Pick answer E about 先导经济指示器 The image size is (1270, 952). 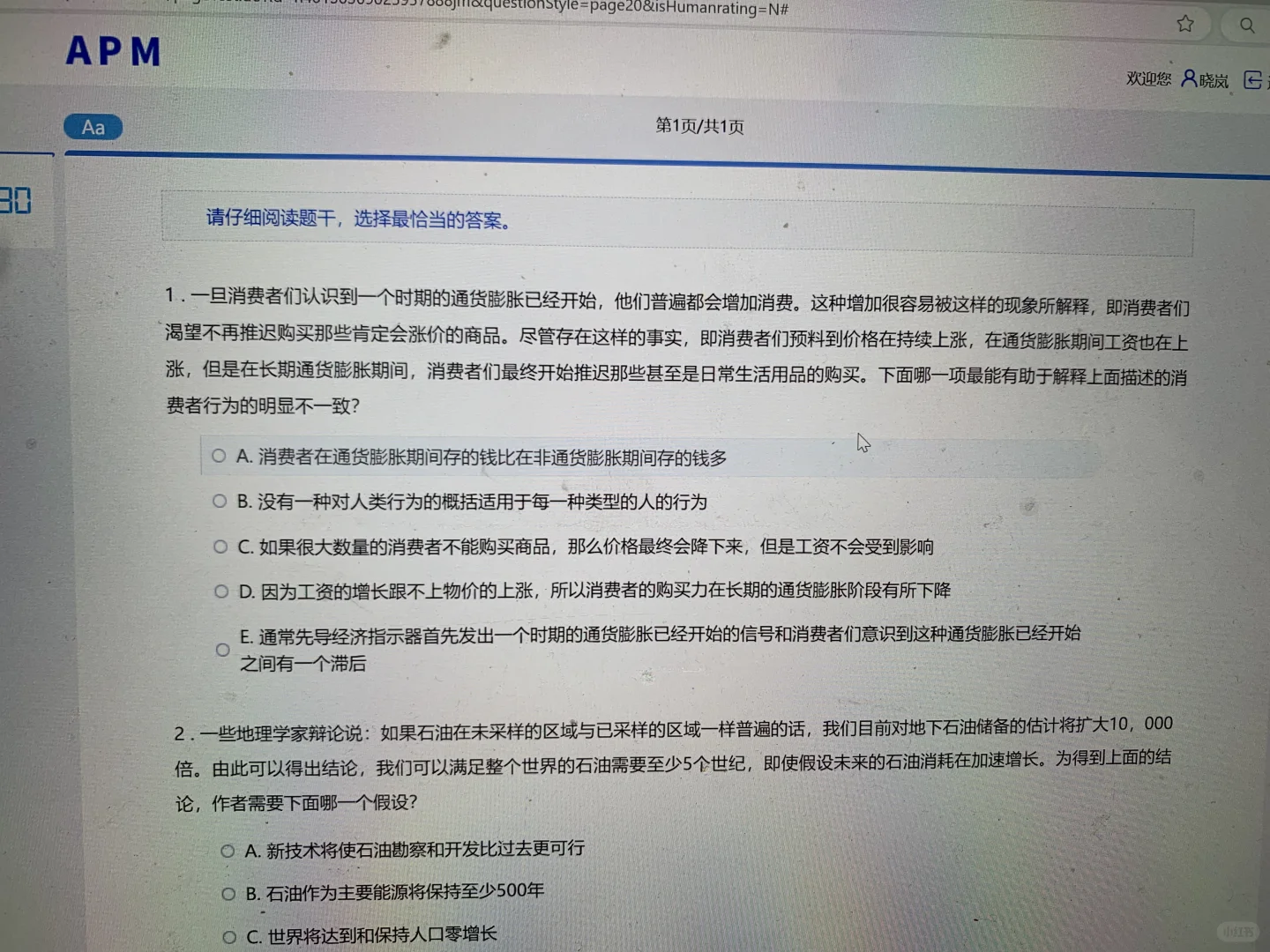tap(222, 649)
